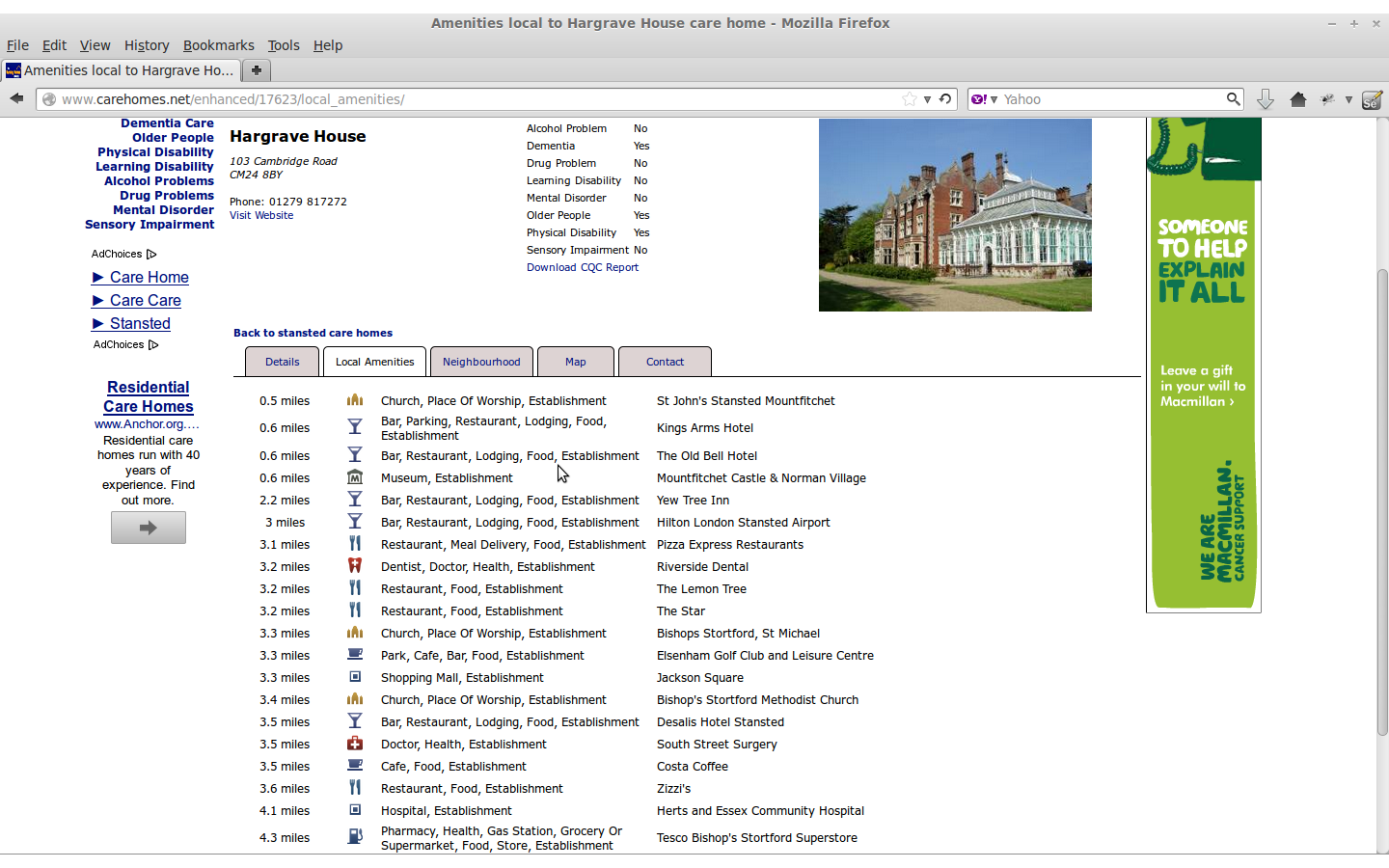Select the cafe icon next to Costa Coffee
The width and height of the screenshot is (1389, 868).
pos(355,766)
